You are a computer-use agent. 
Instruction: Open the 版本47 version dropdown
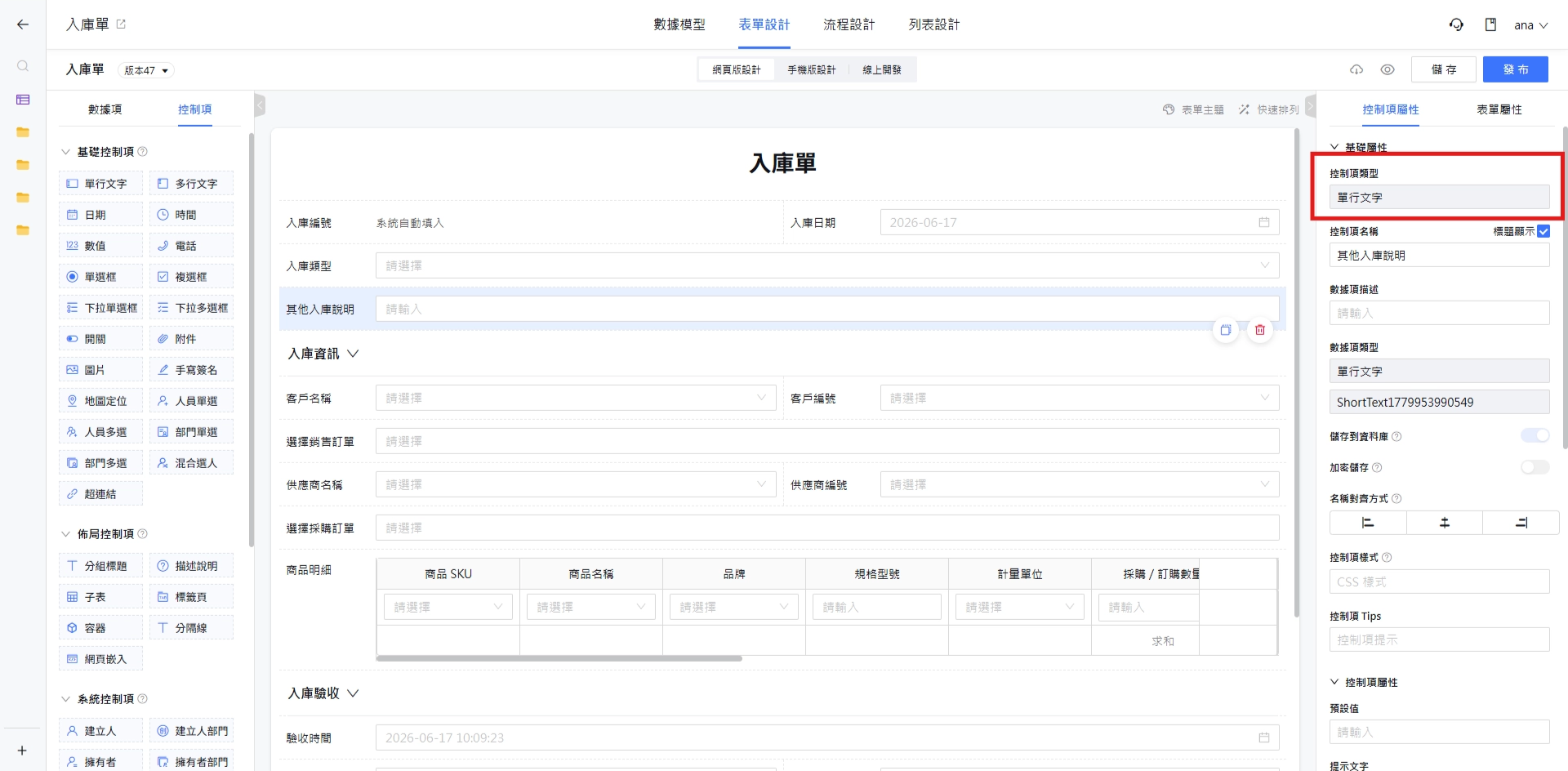click(x=146, y=70)
